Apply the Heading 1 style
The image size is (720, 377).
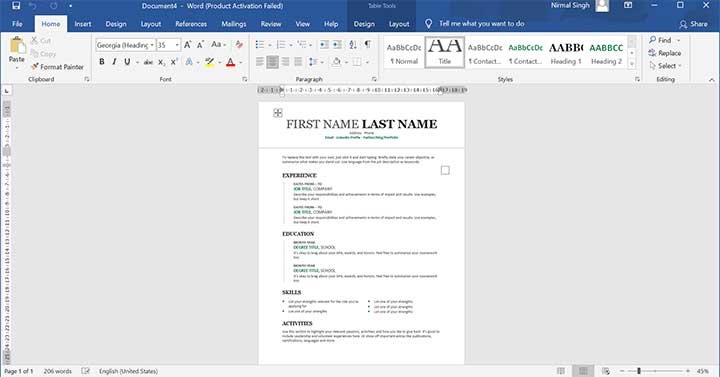point(566,52)
